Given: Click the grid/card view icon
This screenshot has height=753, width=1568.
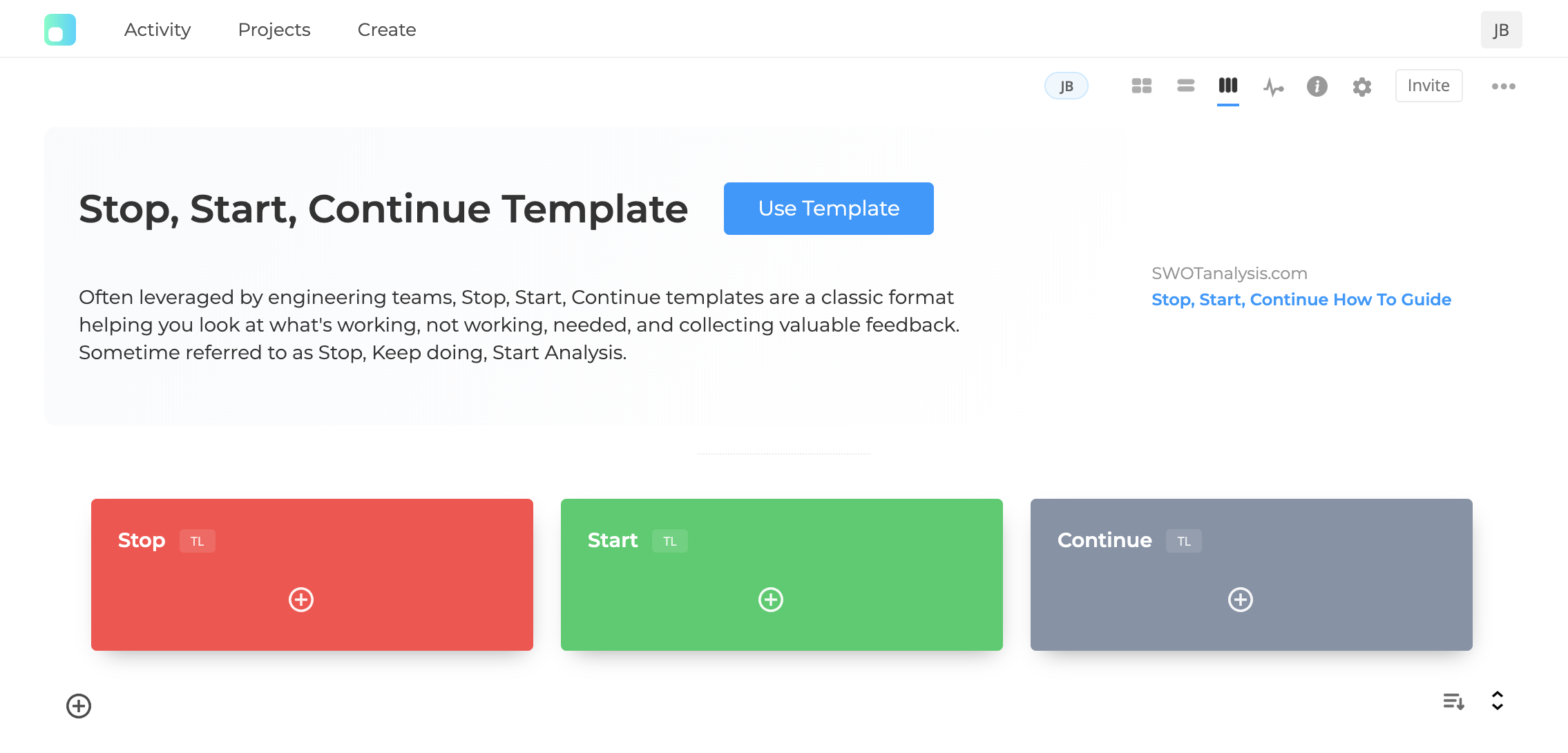Looking at the screenshot, I should (1141, 85).
